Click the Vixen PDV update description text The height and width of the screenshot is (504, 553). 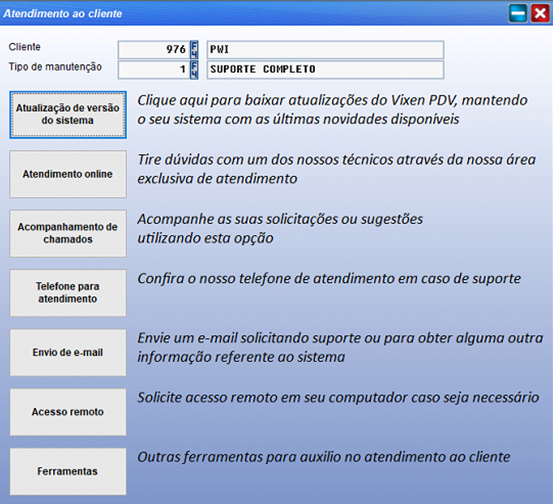332,110
